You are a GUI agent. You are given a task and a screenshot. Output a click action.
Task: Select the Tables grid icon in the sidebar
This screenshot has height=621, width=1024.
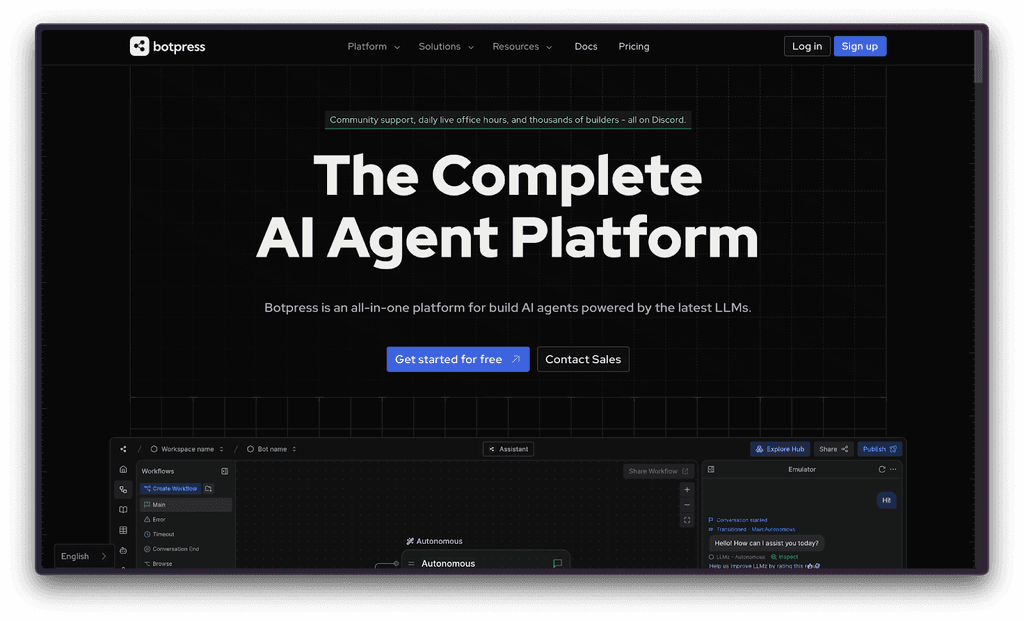coord(123,528)
